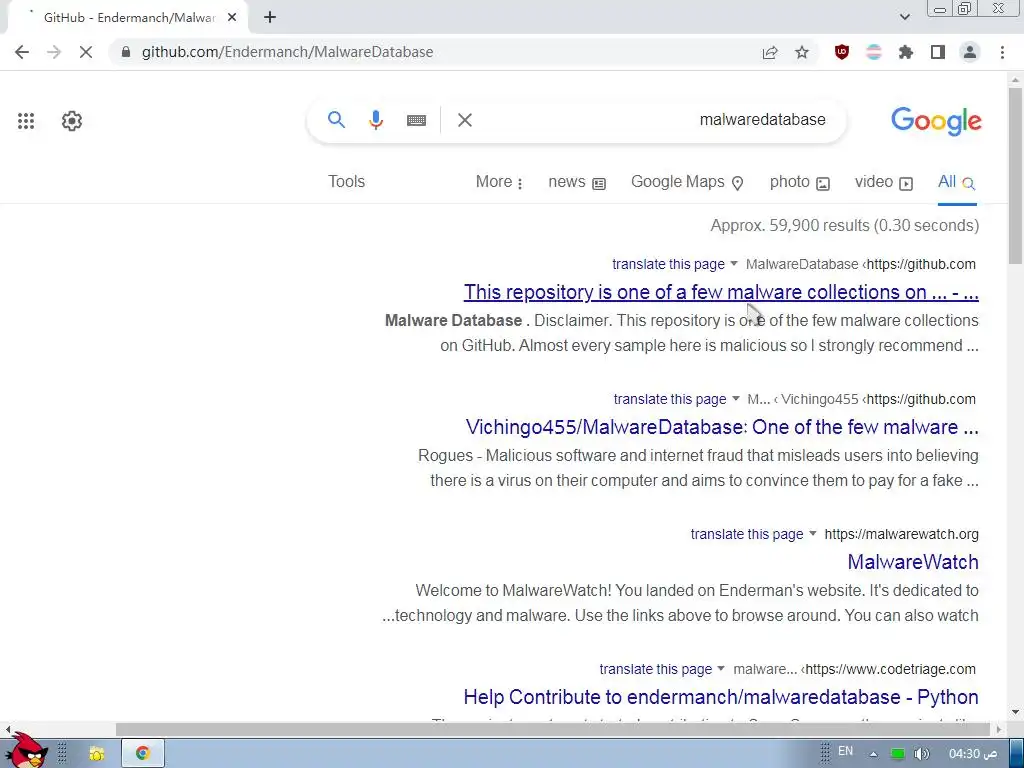The image size is (1024, 768).
Task: Expand options arrow beside codetriage translate link
Action: point(721,669)
